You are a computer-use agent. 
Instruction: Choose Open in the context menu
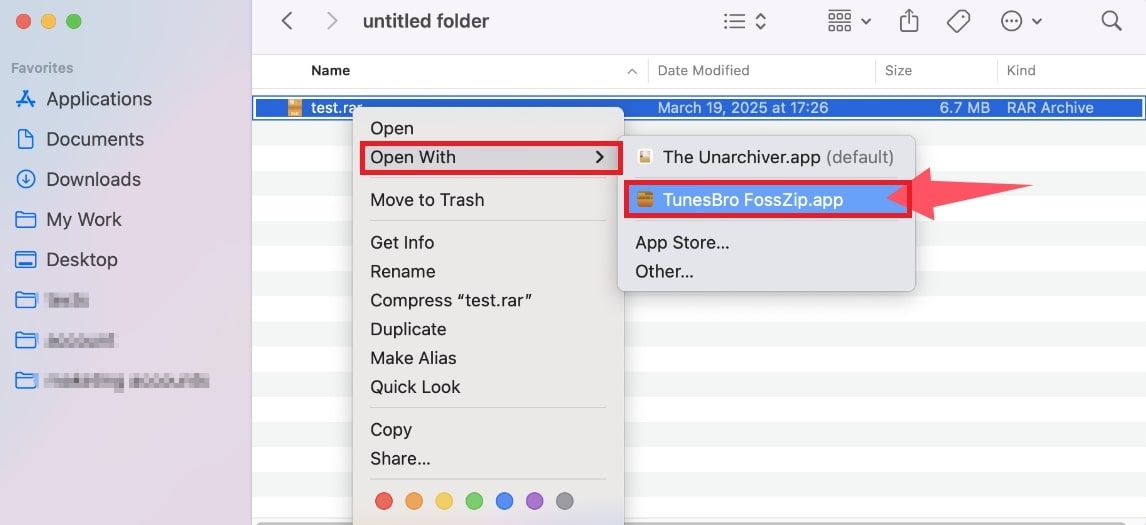(x=392, y=128)
